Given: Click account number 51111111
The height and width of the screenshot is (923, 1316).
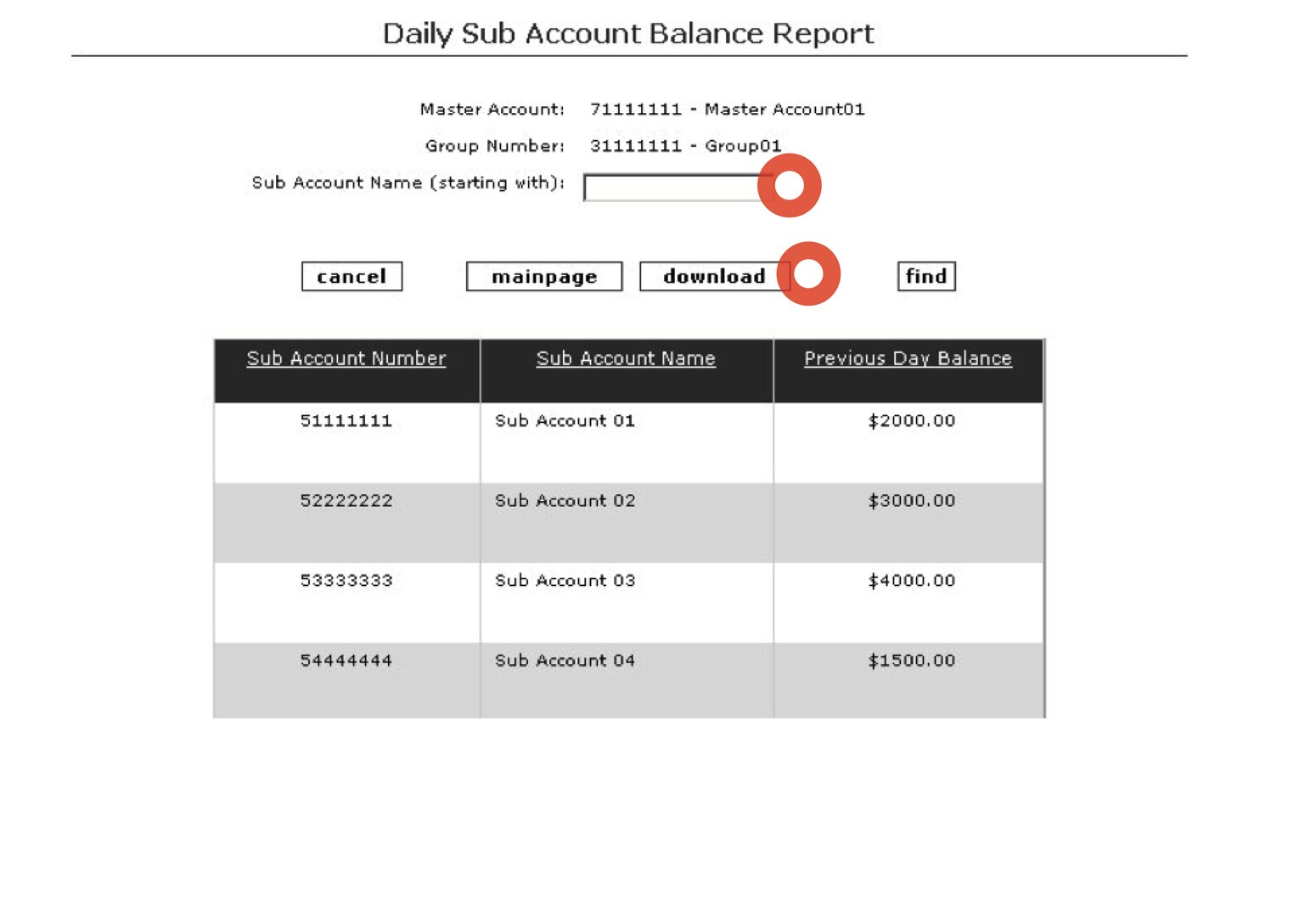Looking at the screenshot, I should [x=347, y=420].
